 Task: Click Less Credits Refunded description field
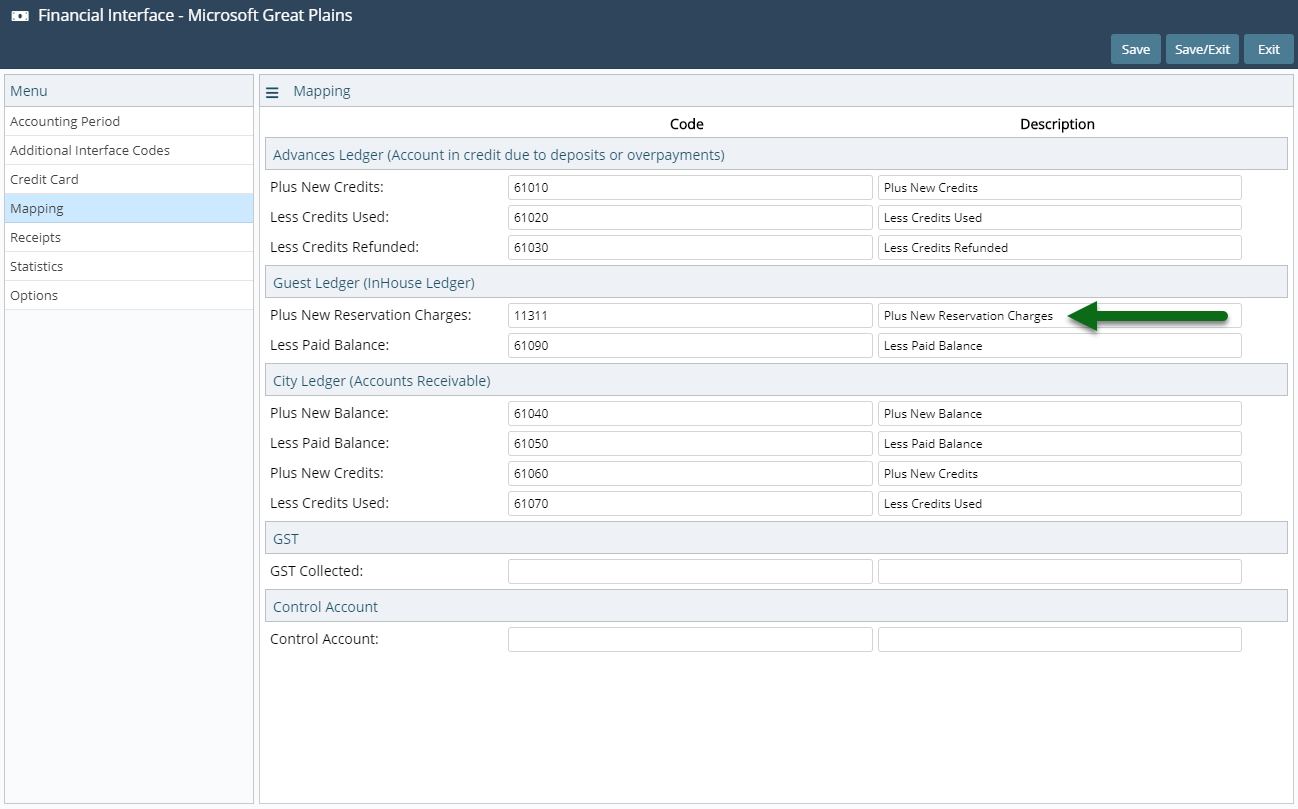click(1060, 248)
